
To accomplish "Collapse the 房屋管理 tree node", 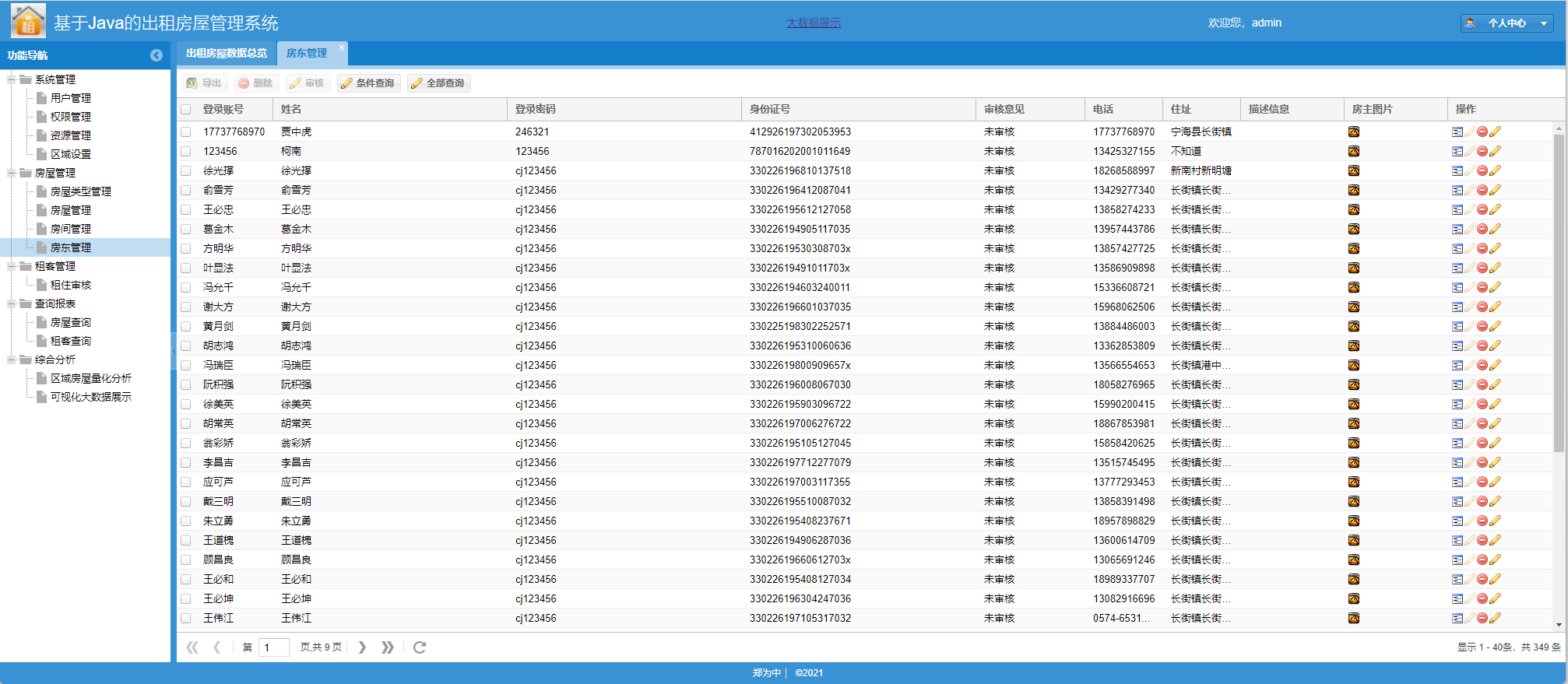I will (x=12, y=173).
